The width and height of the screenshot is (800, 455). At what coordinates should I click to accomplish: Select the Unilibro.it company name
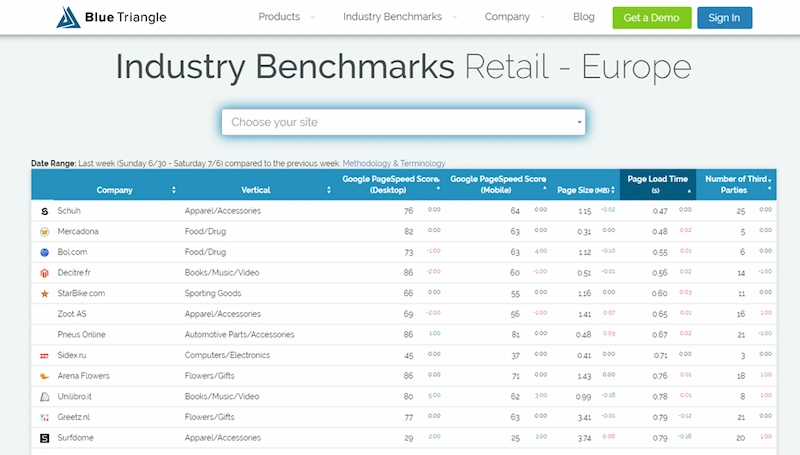pyautogui.click(x=74, y=396)
